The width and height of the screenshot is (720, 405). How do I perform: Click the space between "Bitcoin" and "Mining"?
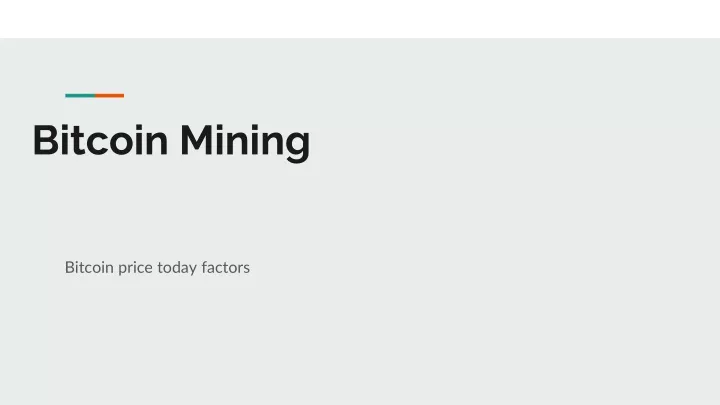(x=174, y=140)
